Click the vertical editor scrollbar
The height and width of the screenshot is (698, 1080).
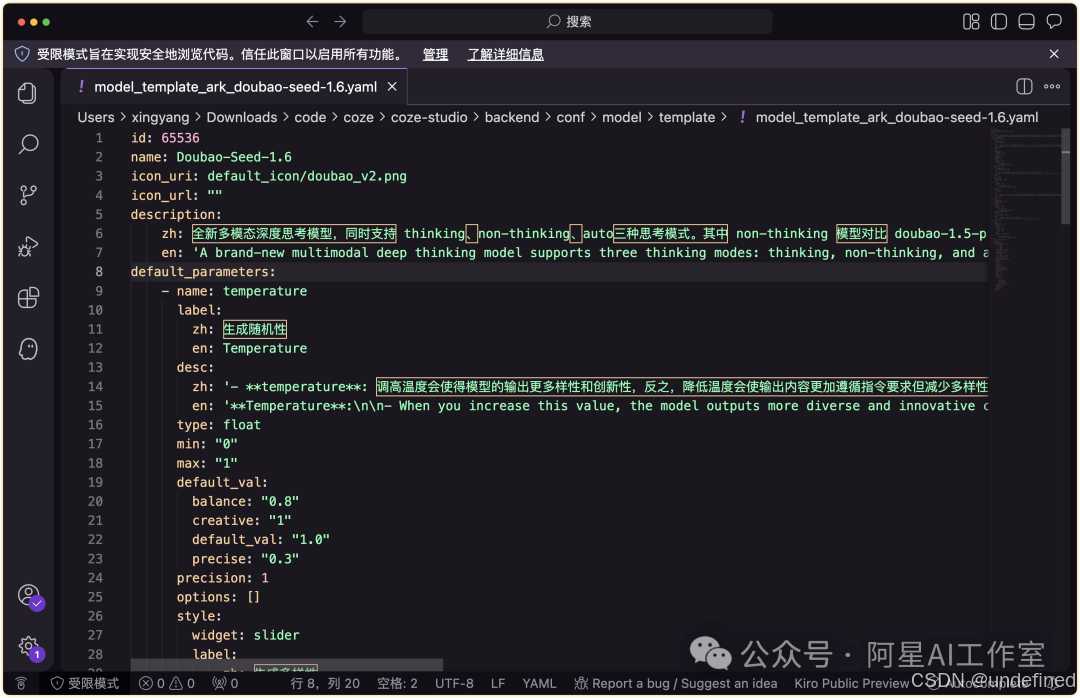pyautogui.click(x=1066, y=176)
